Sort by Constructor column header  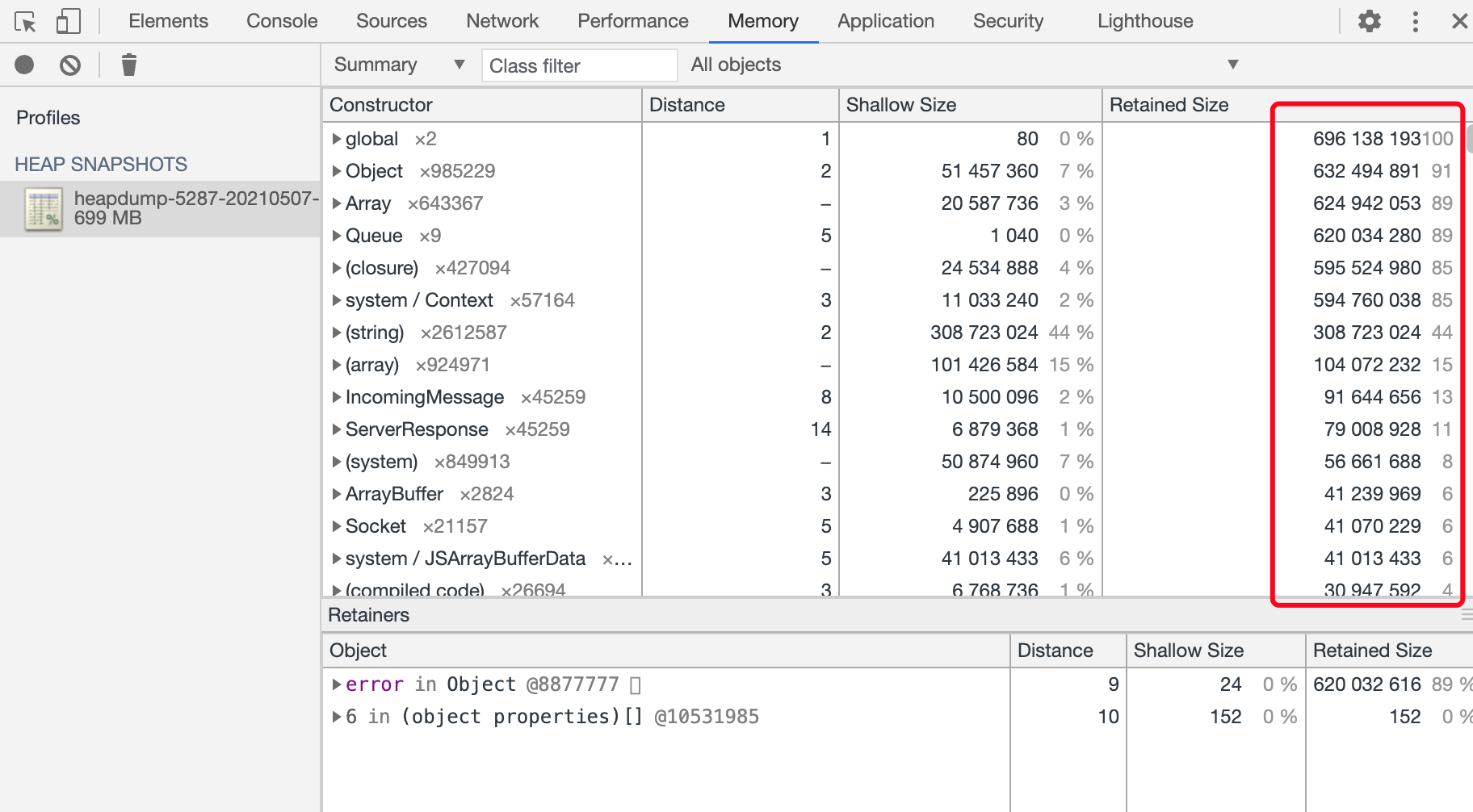pyautogui.click(x=482, y=105)
